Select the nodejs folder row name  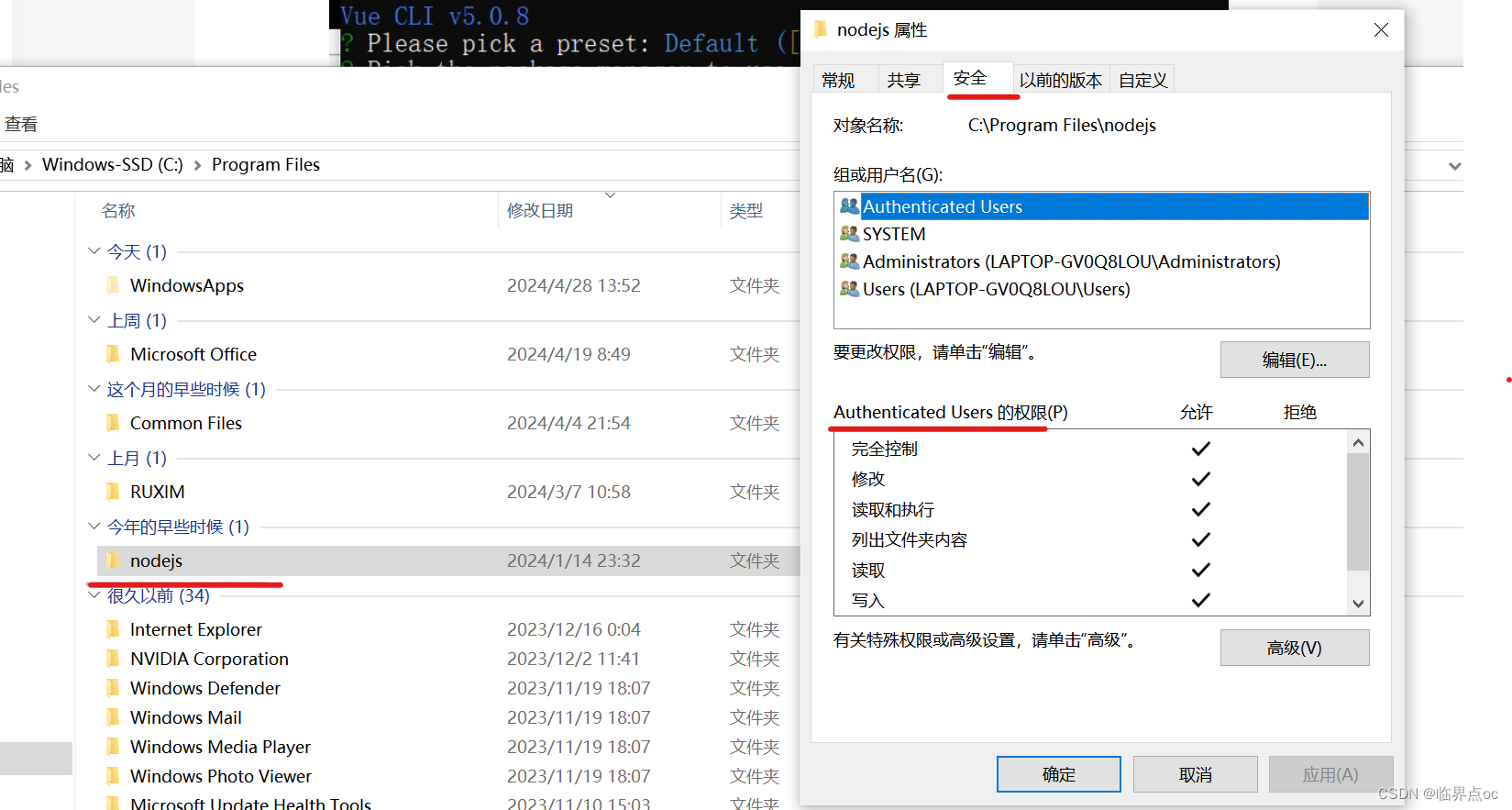[x=156, y=560]
